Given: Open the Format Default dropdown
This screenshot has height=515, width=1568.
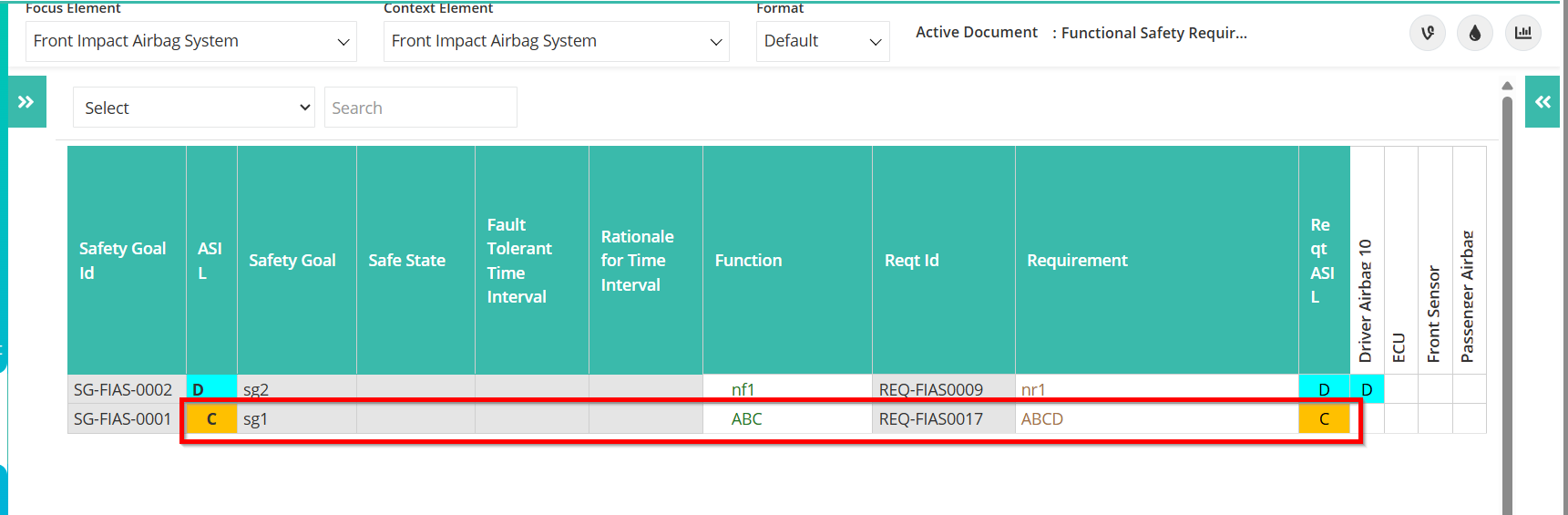Looking at the screenshot, I should (823, 41).
